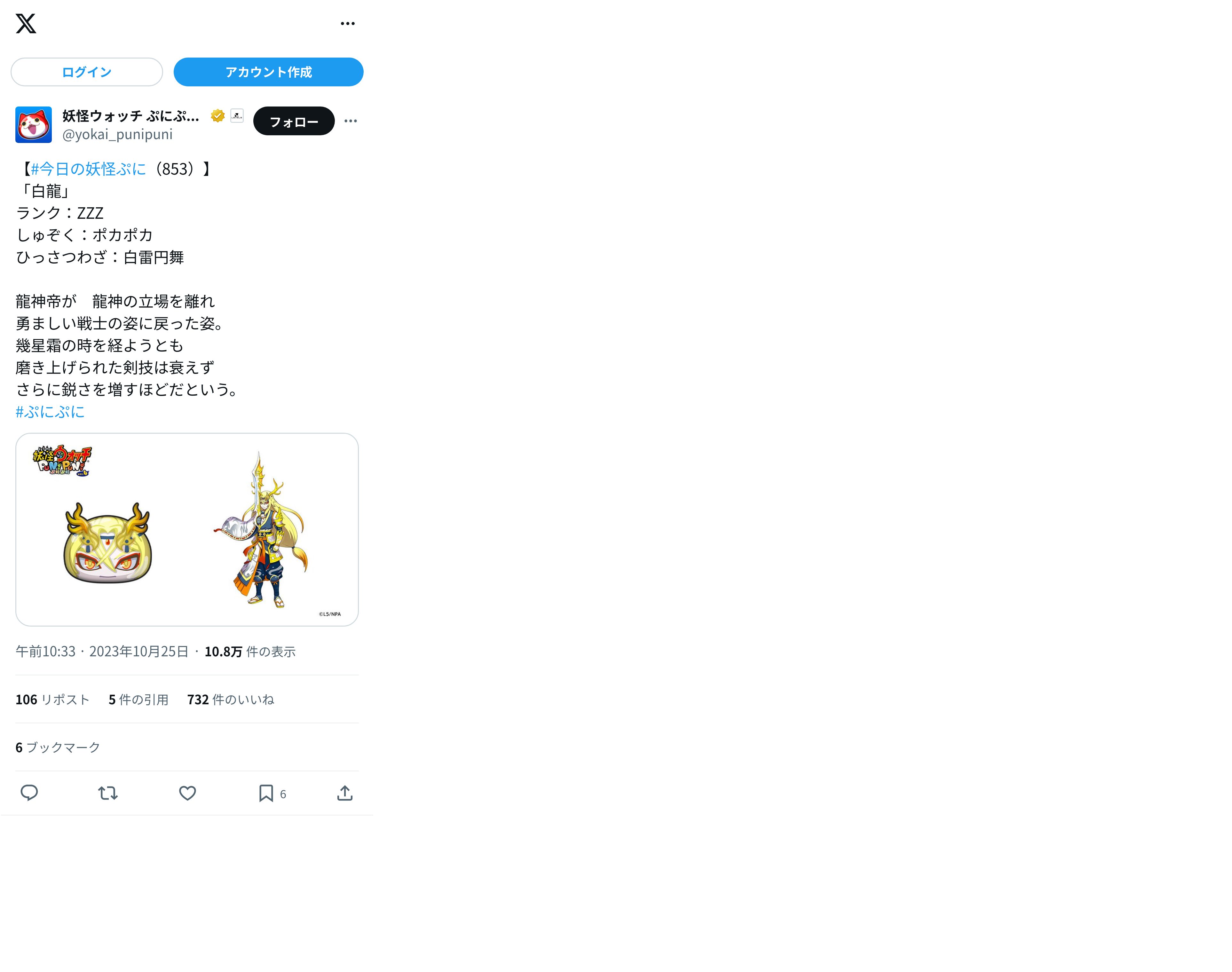This screenshot has width=1232, height=972.
Task: Like the tweet with heart icon
Action: [x=187, y=793]
